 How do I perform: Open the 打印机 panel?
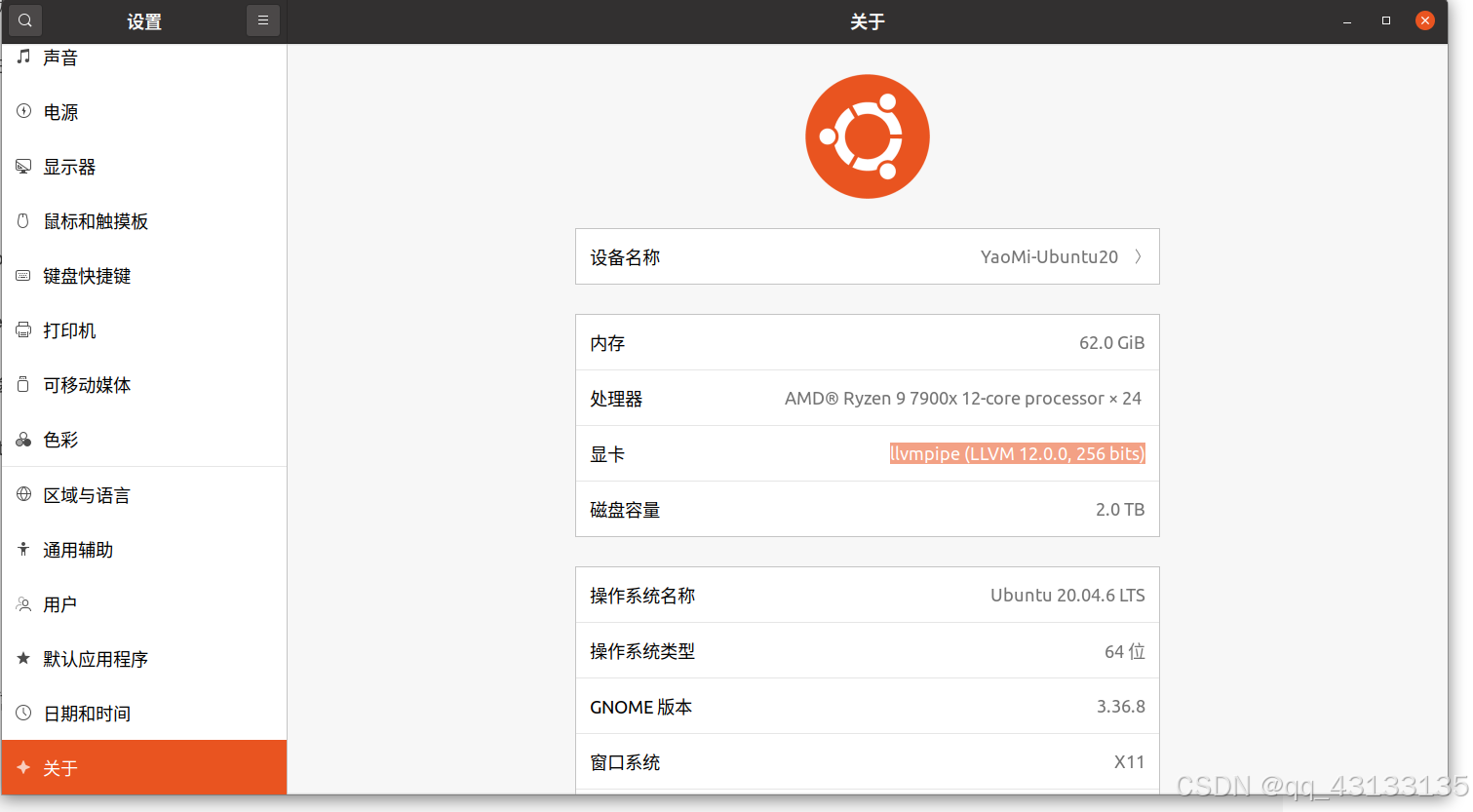point(144,330)
